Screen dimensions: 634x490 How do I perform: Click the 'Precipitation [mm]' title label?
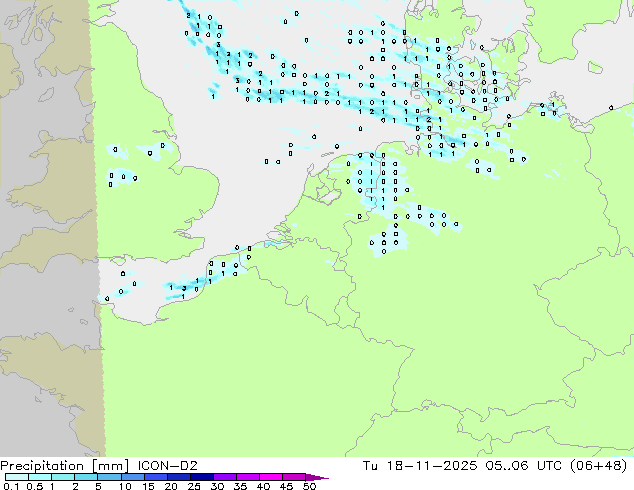pyautogui.click(x=64, y=466)
